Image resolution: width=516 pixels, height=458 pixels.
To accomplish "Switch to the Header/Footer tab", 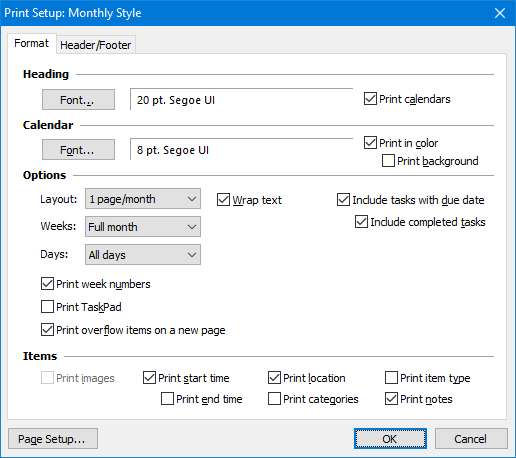I will tap(96, 45).
